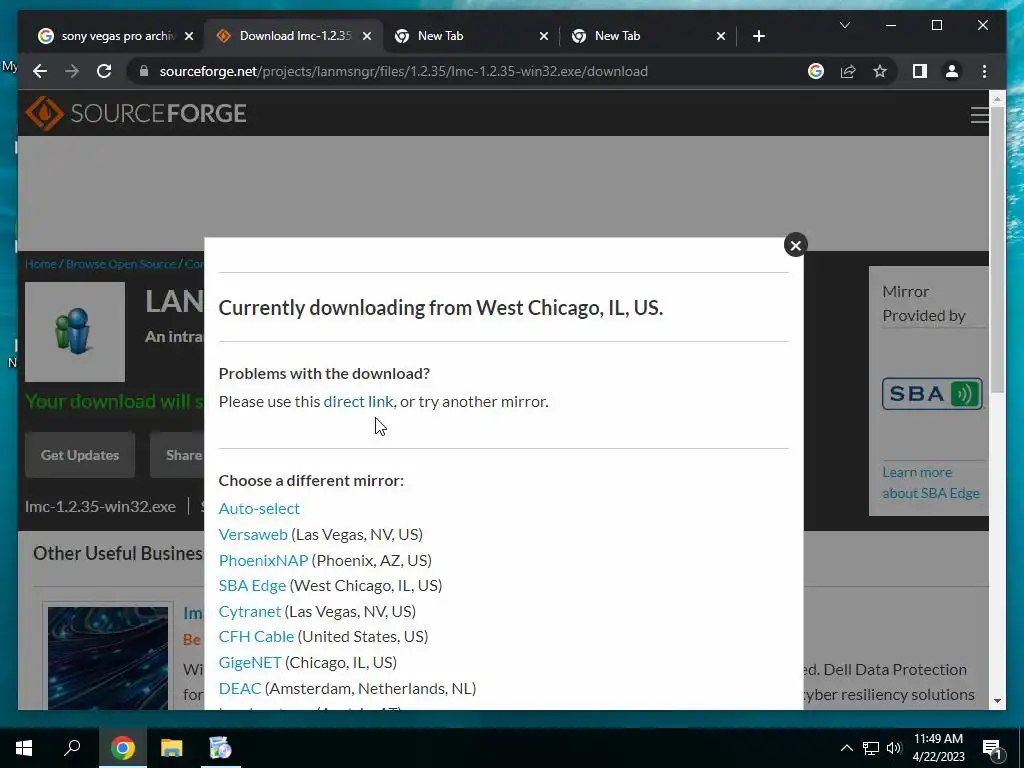Close the second New Tab
The image size is (1024, 768).
coord(720,36)
